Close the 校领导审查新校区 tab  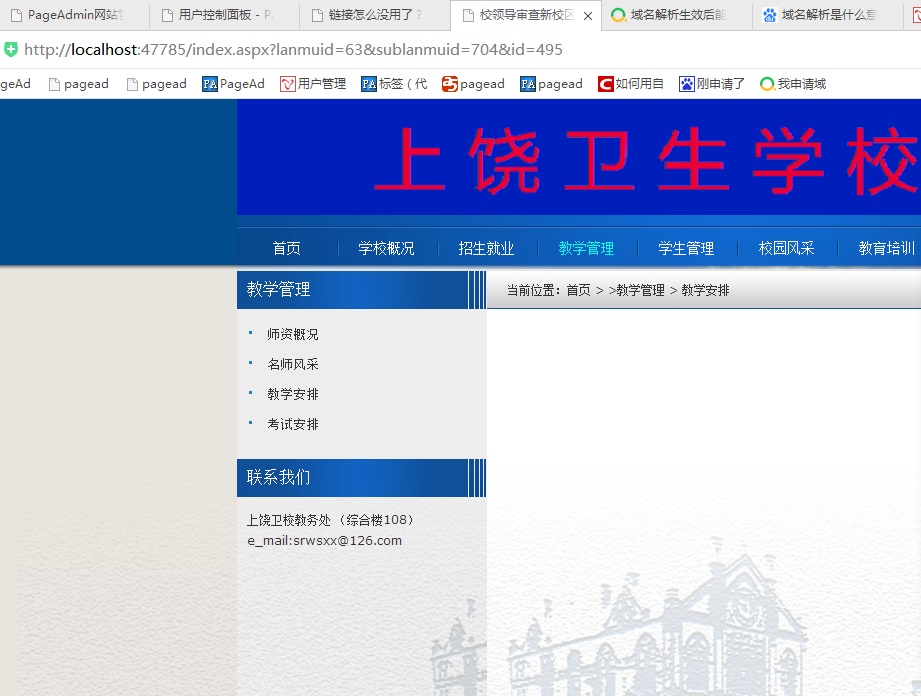[x=588, y=16]
